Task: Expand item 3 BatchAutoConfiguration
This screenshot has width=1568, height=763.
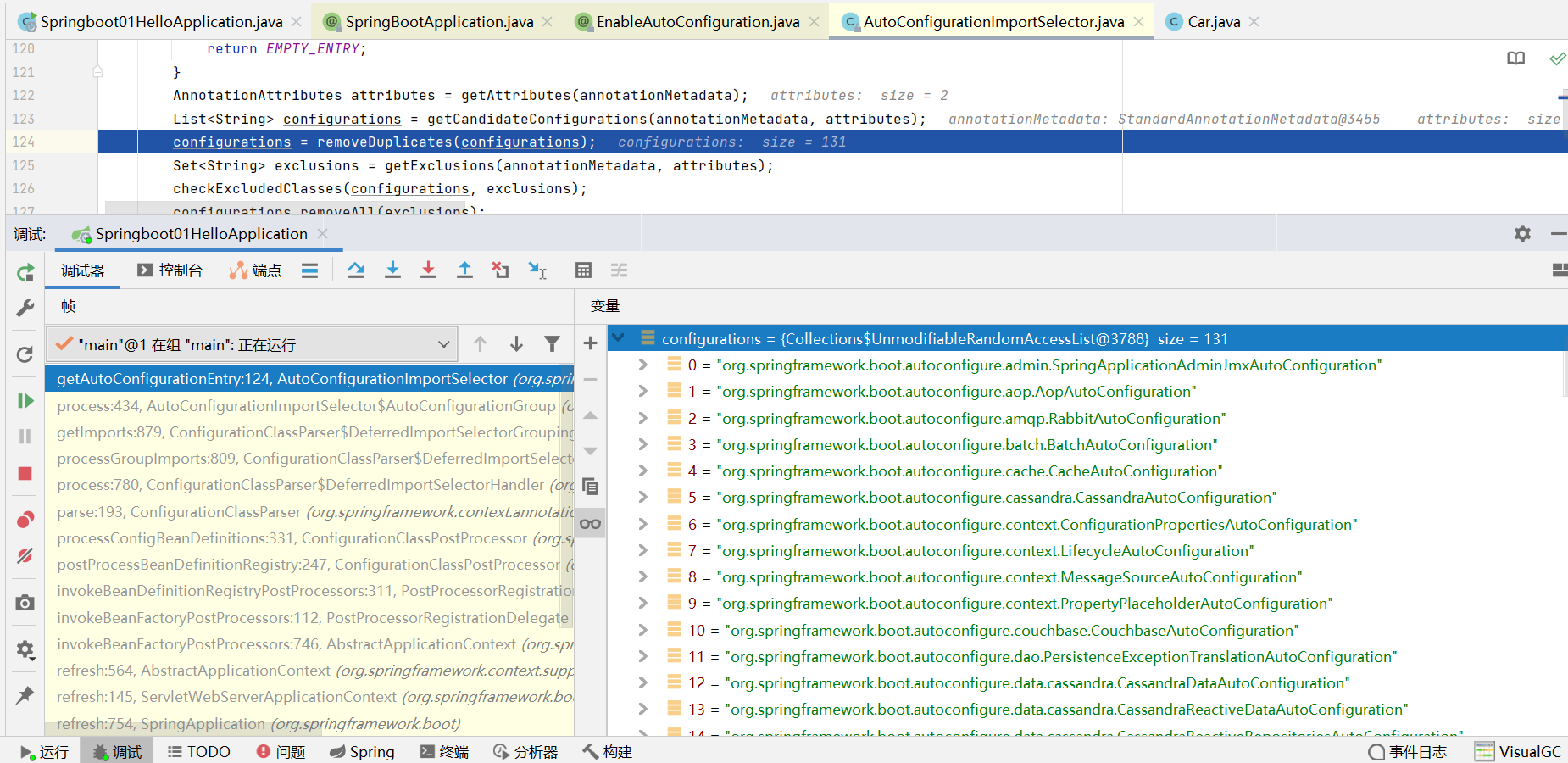Action: [643, 444]
